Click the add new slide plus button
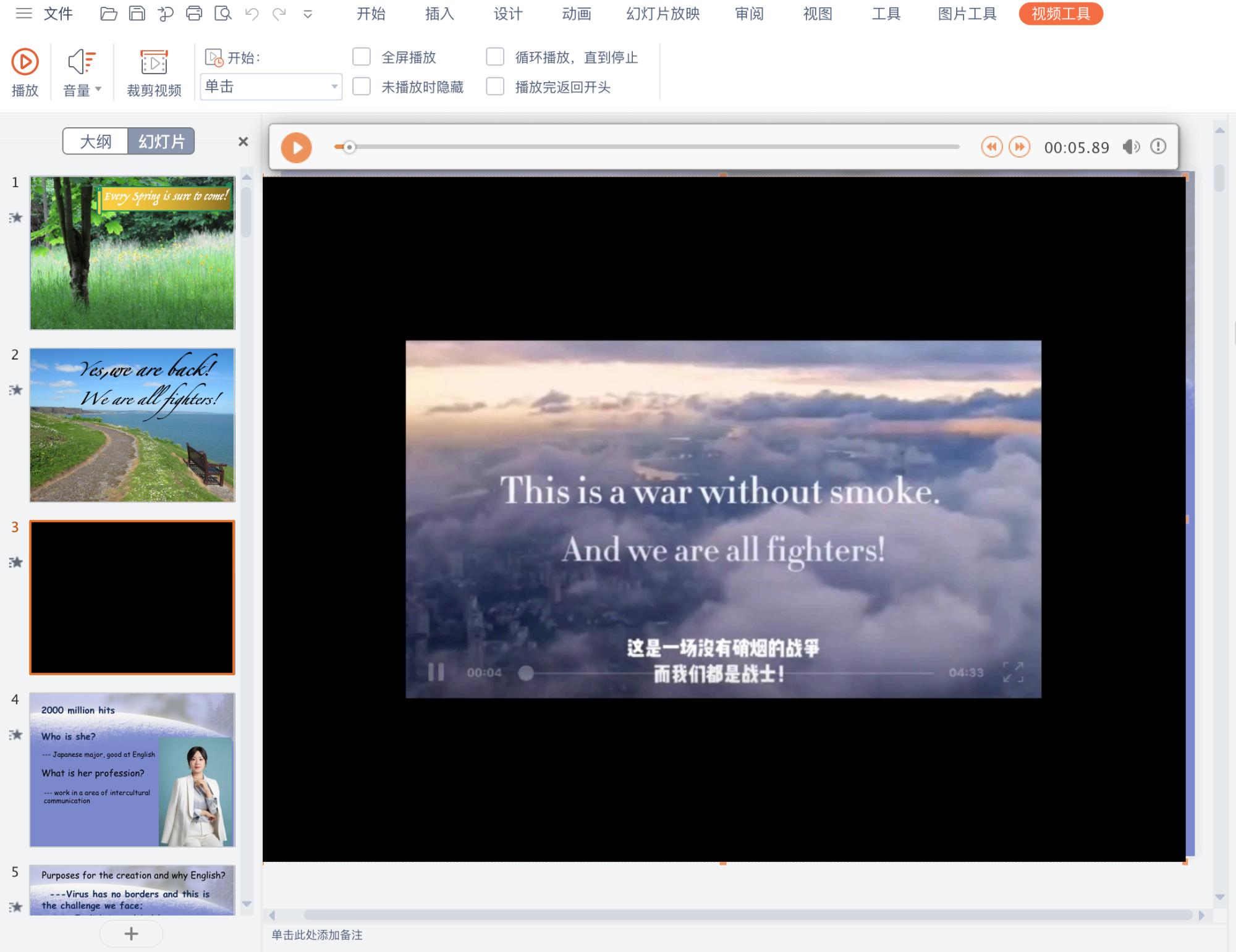The image size is (1236, 952). tap(131, 933)
